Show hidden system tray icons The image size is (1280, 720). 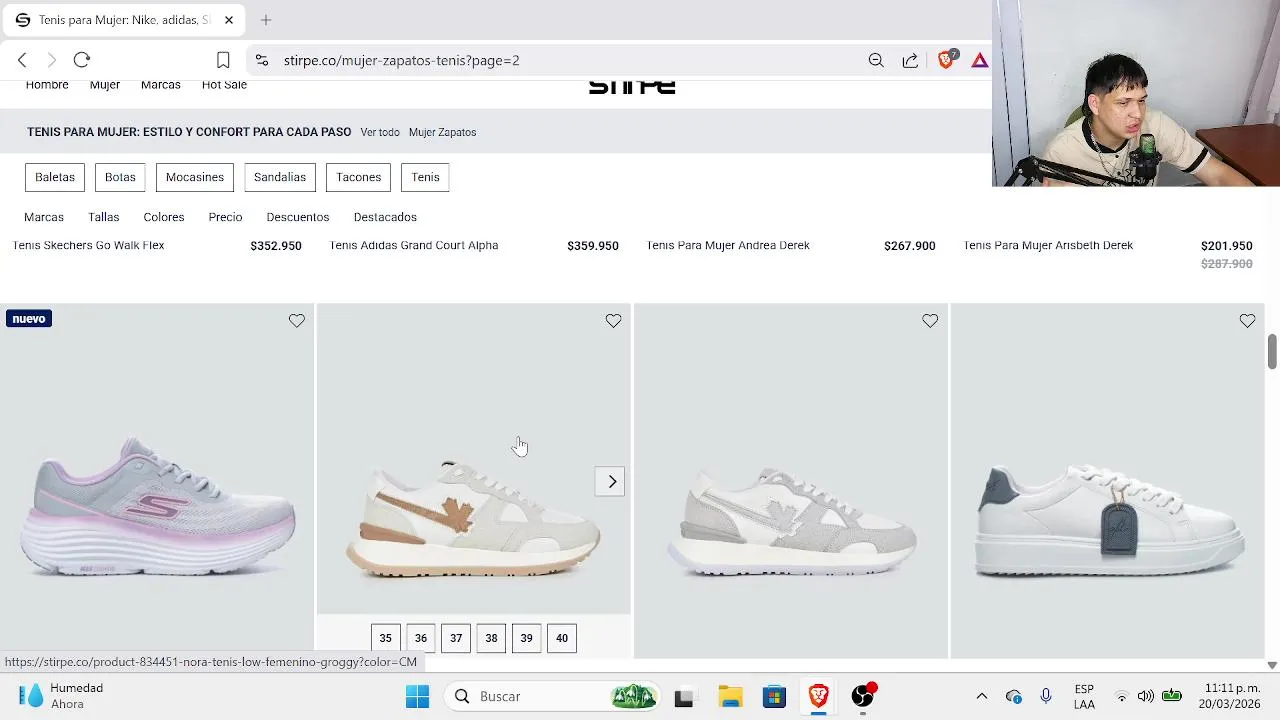point(982,696)
